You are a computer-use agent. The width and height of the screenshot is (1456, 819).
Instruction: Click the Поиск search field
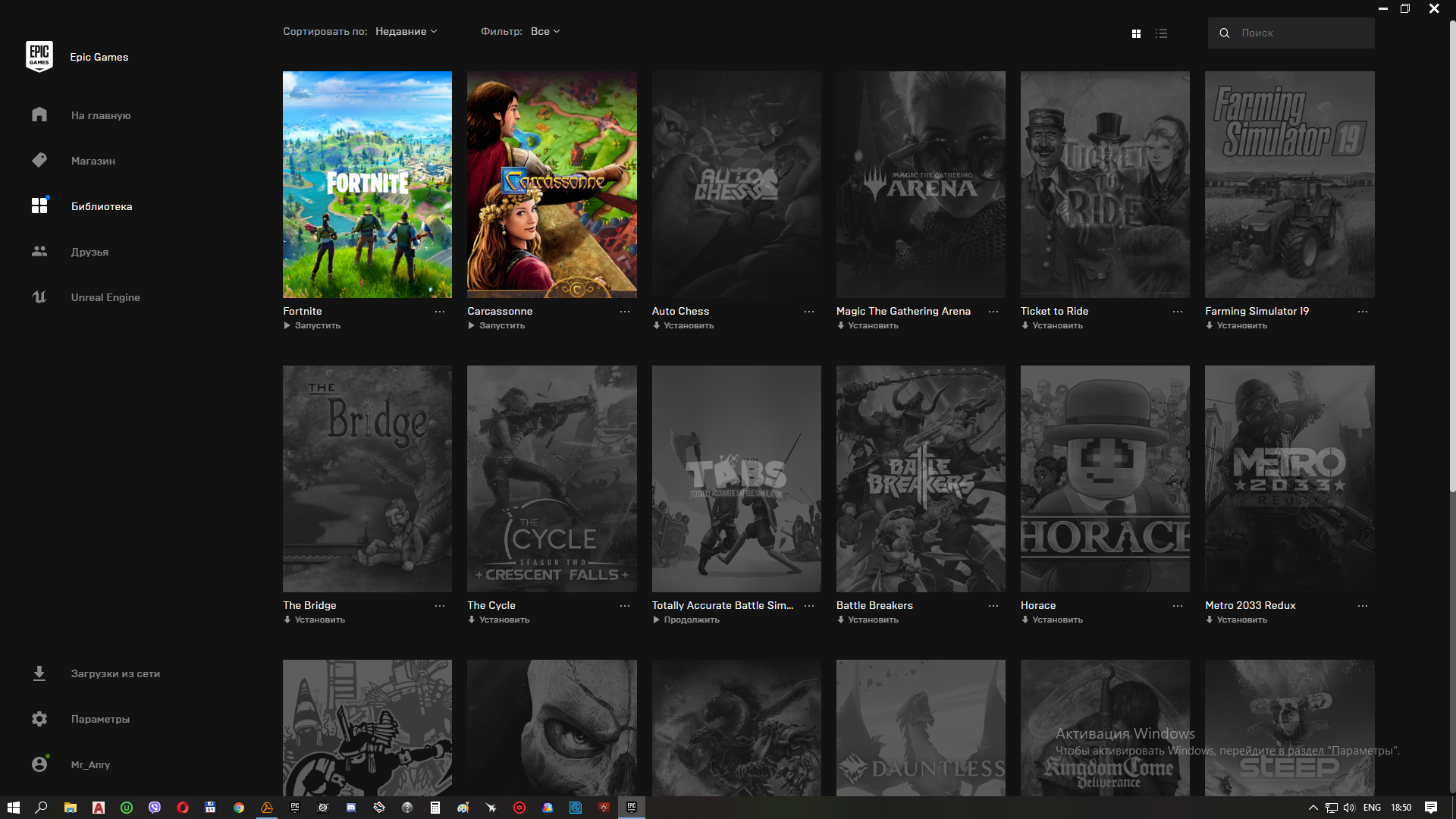coord(1291,33)
